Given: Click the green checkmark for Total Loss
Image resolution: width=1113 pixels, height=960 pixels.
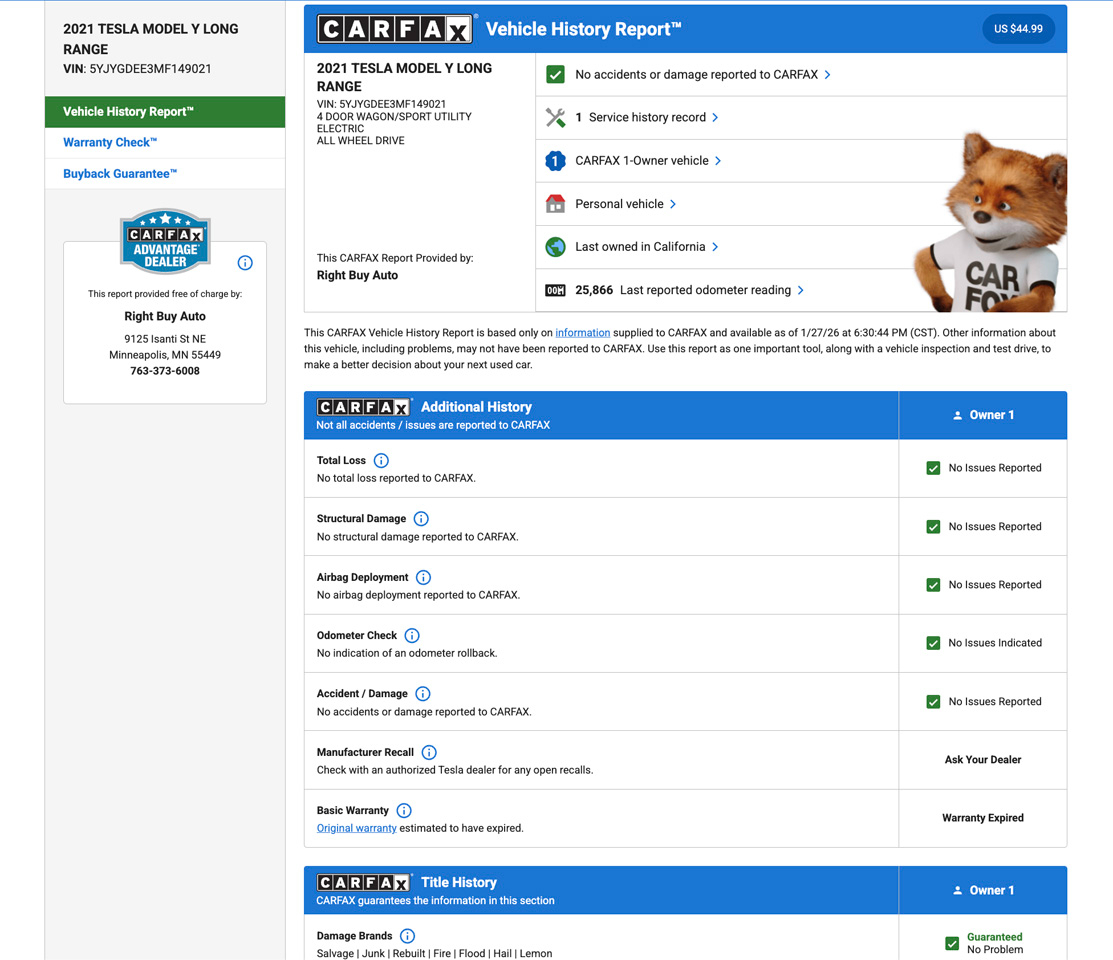Looking at the screenshot, I should pos(933,468).
